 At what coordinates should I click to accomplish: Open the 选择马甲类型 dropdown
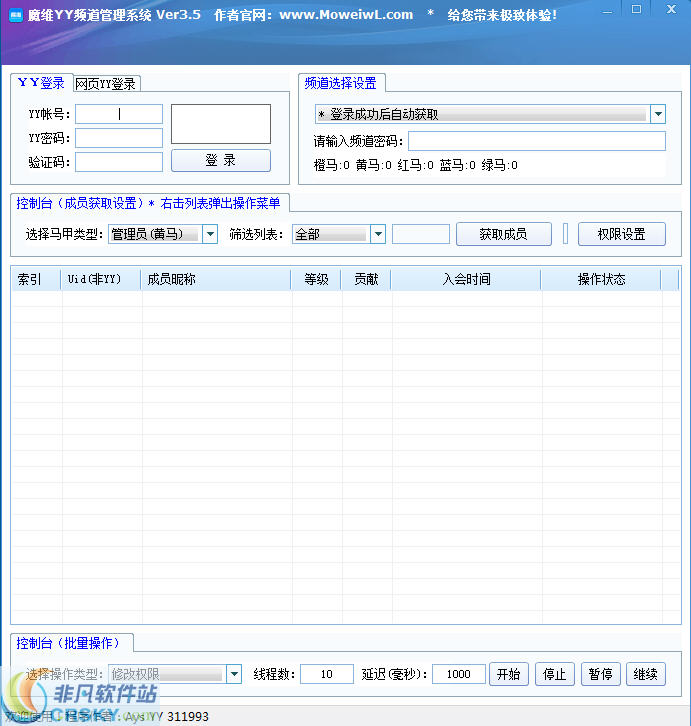pyautogui.click(x=210, y=234)
